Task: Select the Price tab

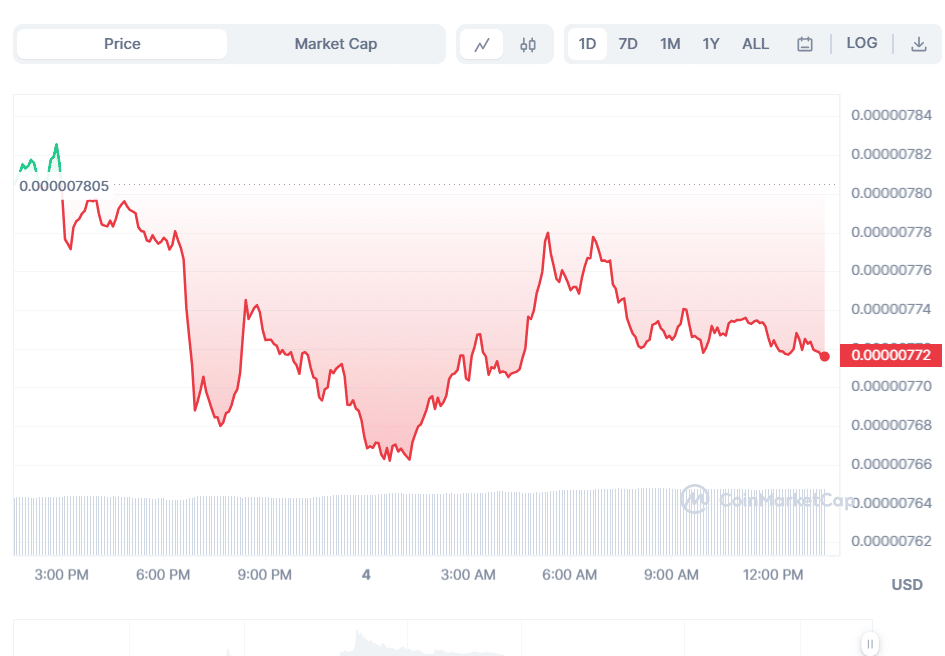Action: tap(122, 44)
